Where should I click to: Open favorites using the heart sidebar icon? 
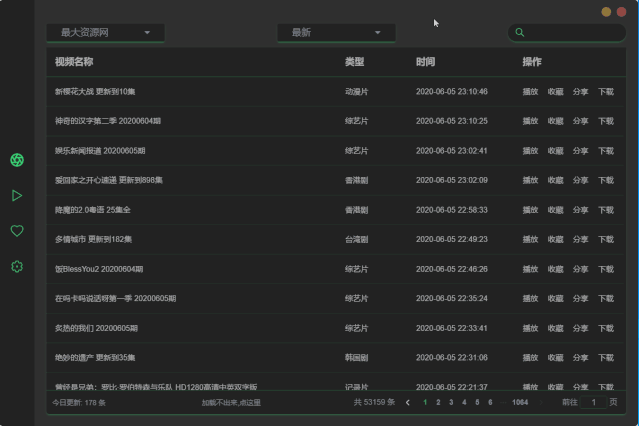click(17, 231)
